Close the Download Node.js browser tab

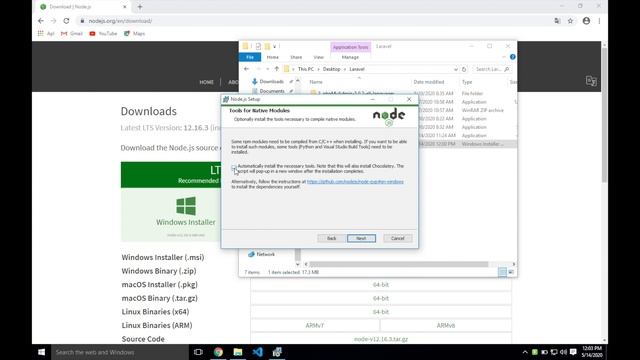[x=125, y=7]
